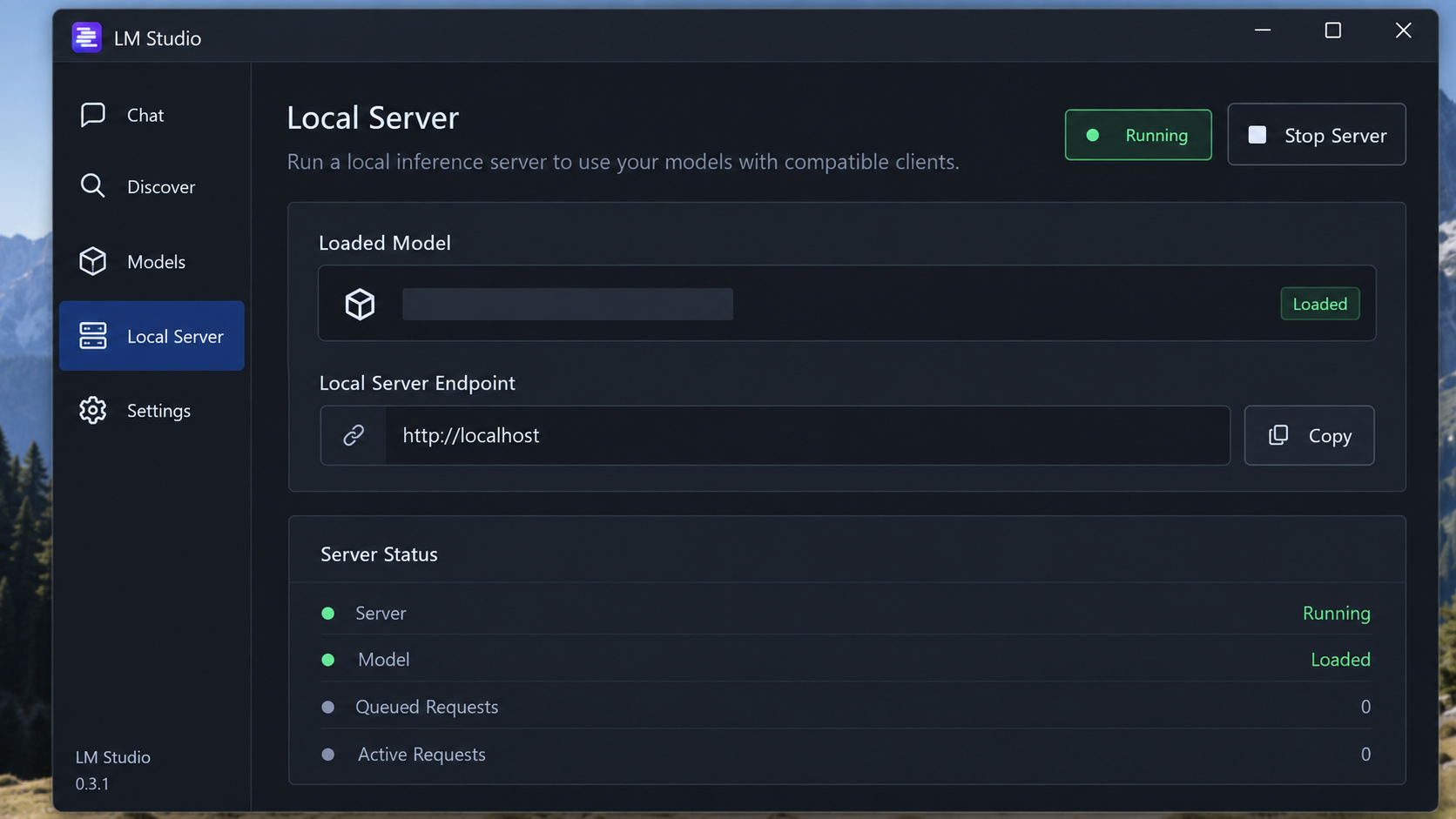The image size is (1456, 819).
Task: Click the green dot beside Model status
Action: point(328,660)
